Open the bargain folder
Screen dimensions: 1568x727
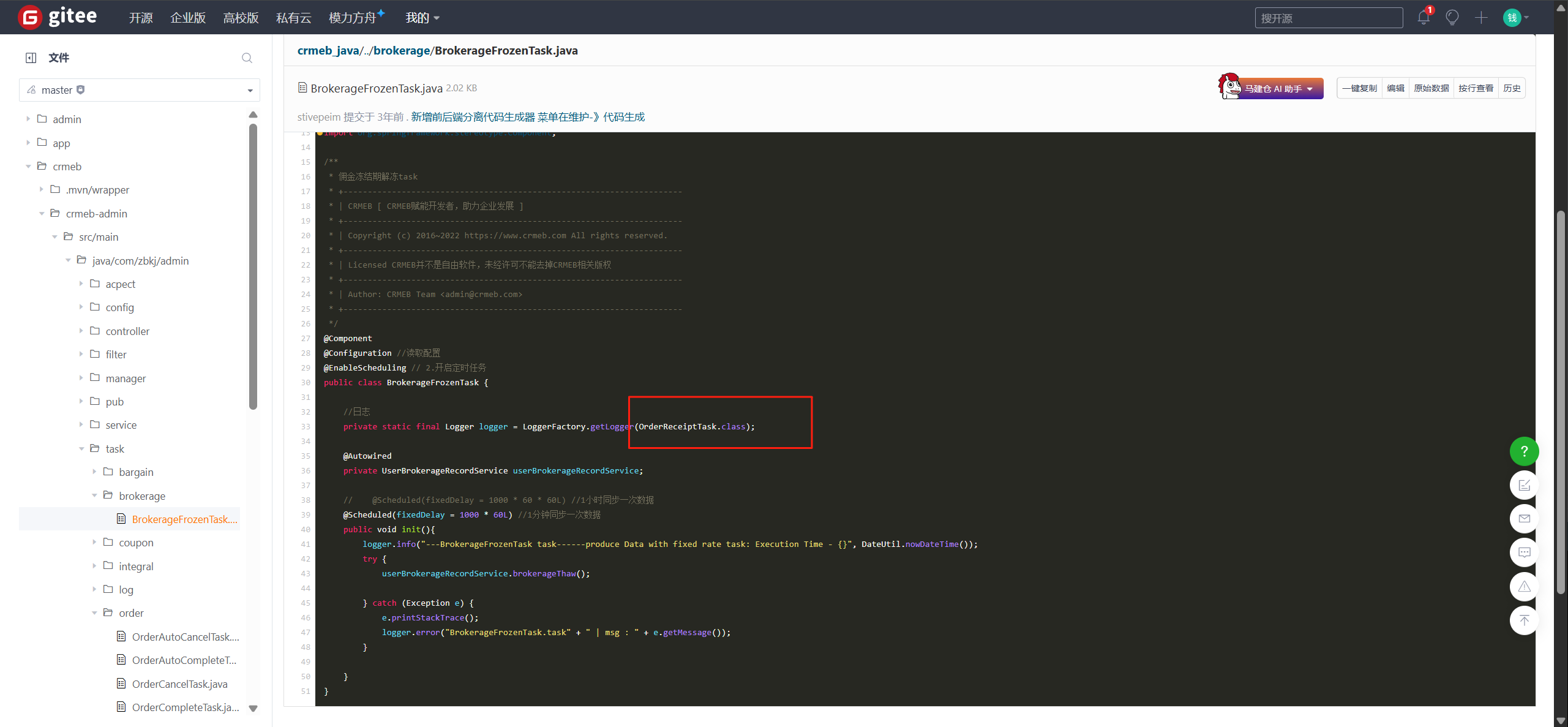[x=136, y=472]
